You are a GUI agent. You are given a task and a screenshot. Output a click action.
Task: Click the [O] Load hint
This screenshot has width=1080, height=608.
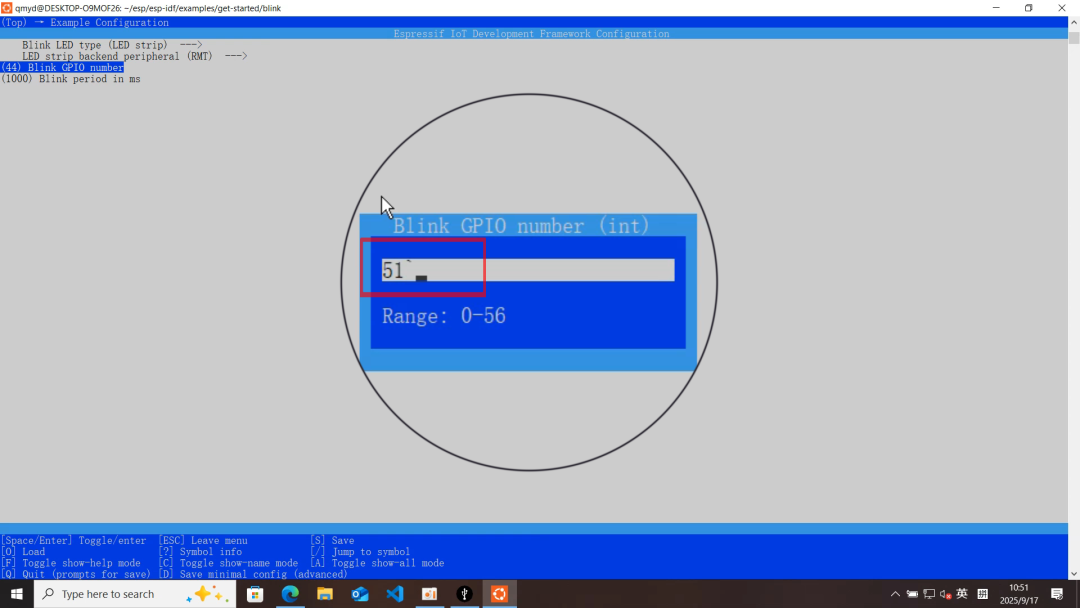[x=23, y=552]
